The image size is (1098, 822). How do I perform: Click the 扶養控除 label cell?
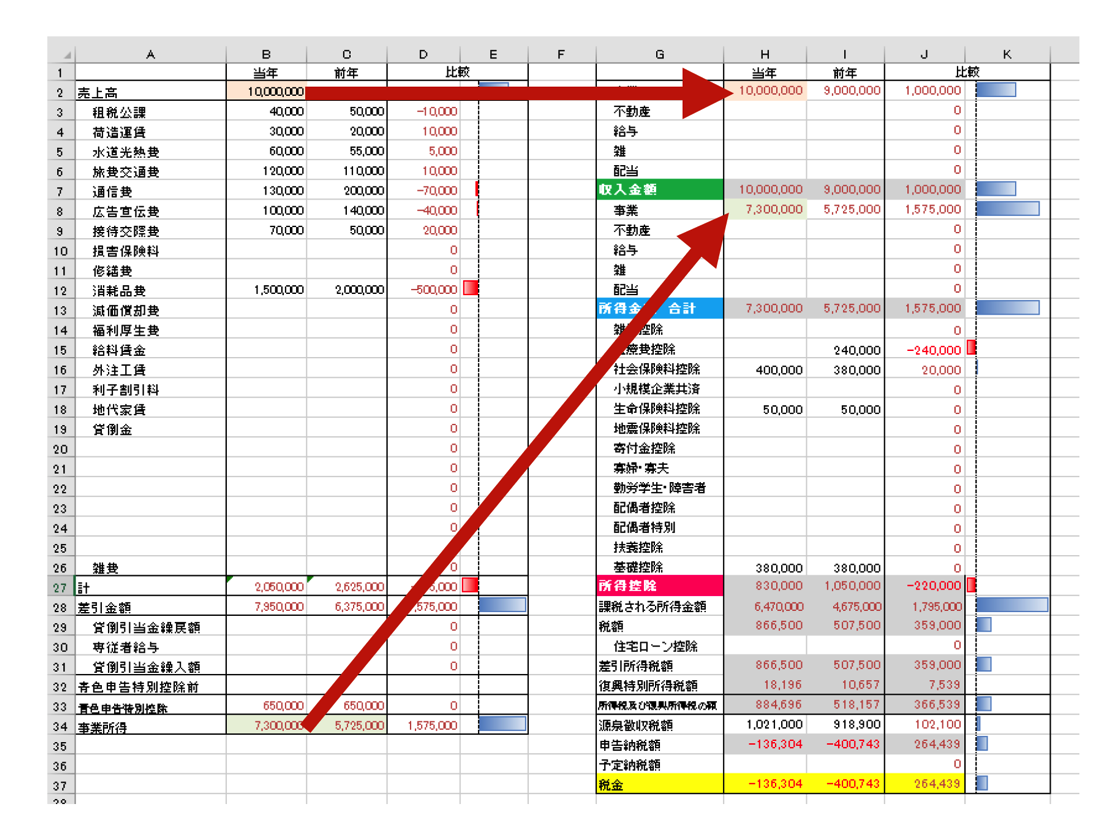[x=660, y=547]
